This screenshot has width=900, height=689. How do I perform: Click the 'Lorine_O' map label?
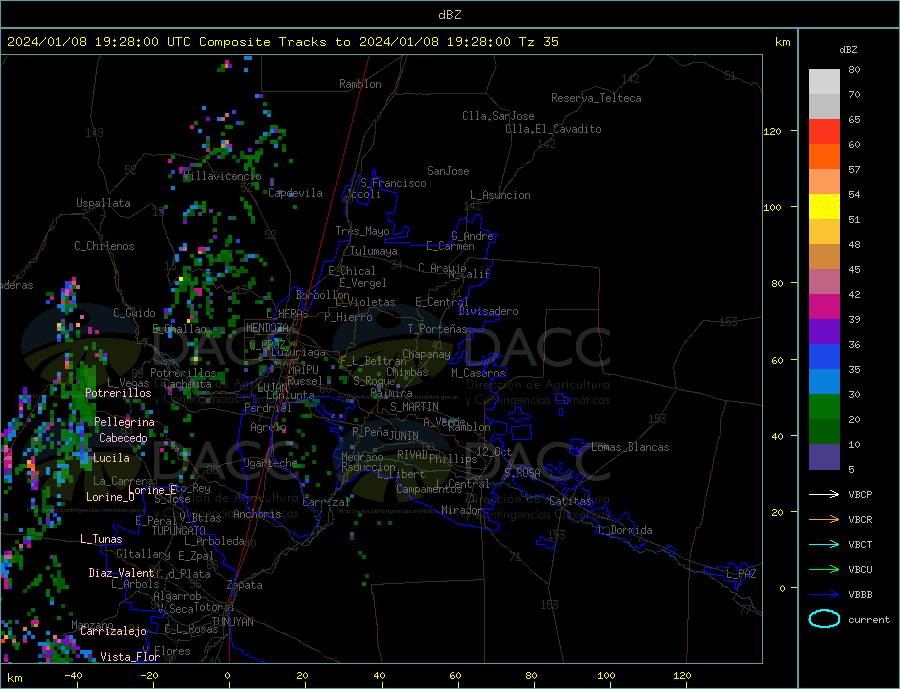click(x=110, y=497)
